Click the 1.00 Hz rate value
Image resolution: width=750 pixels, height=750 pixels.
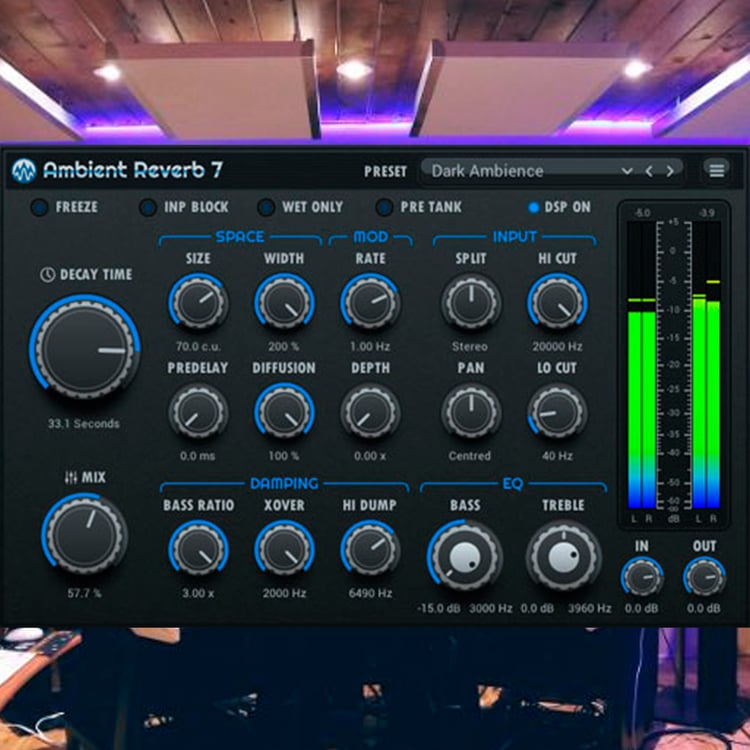pos(370,346)
